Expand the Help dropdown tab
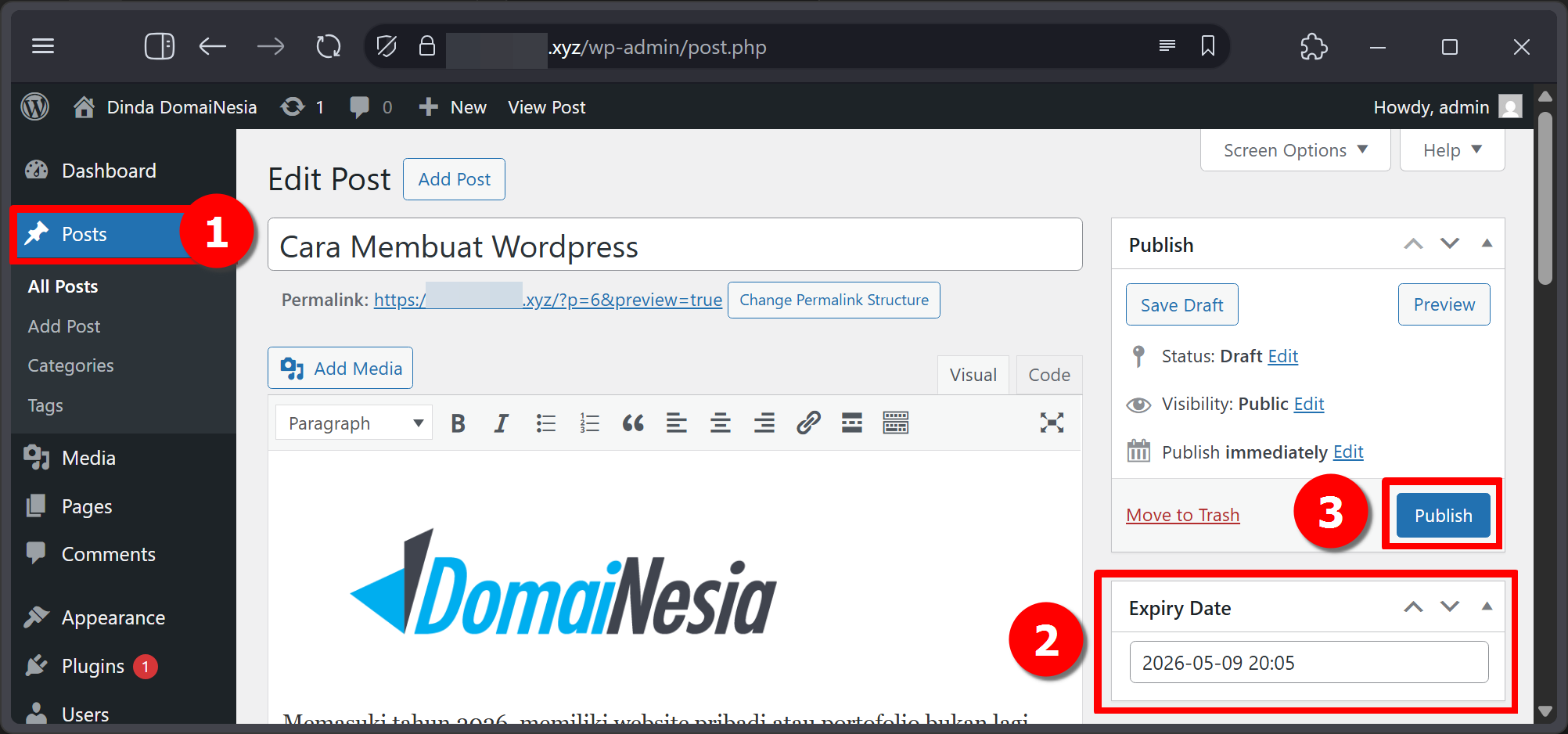The image size is (1568, 734). tap(1452, 150)
